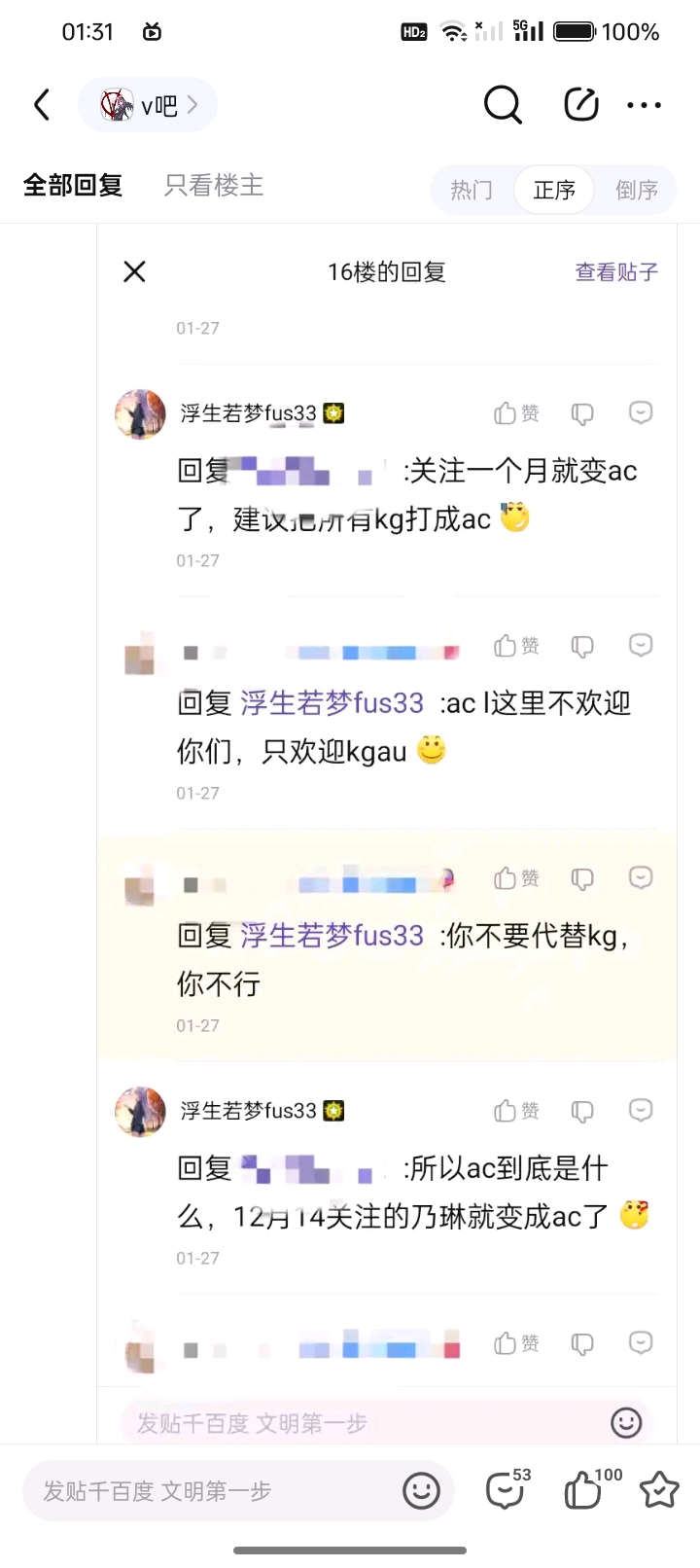Open the post share/edit icon

coord(580,104)
